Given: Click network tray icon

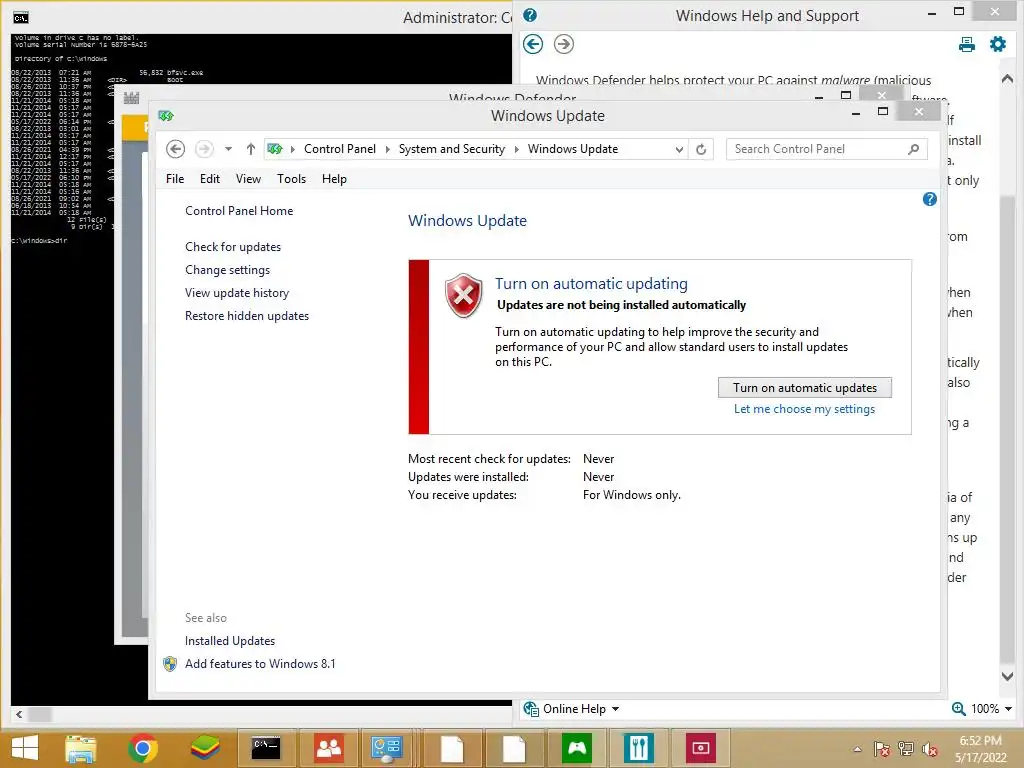Looking at the screenshot, I should 905,749.
